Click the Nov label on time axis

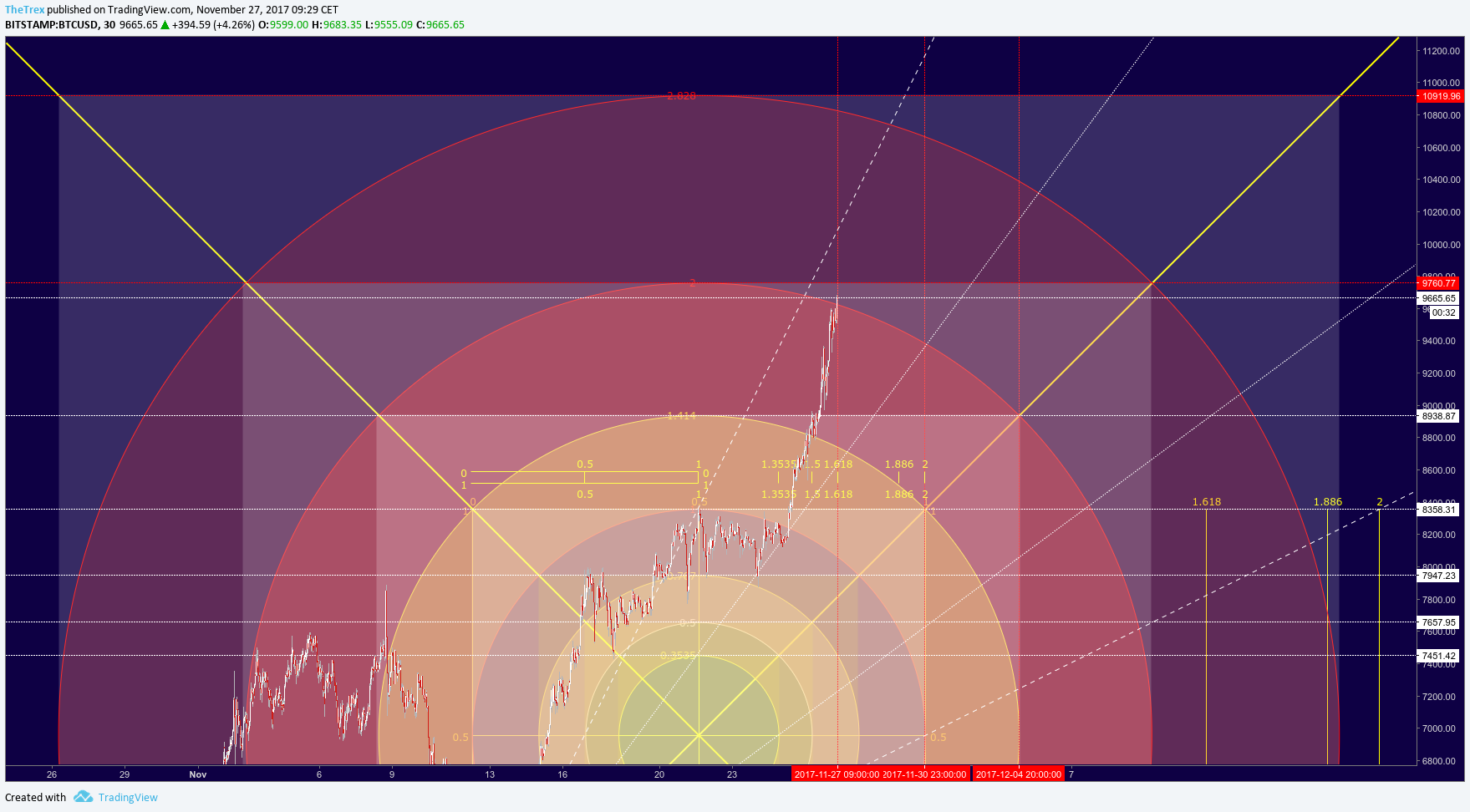(x=198, y=774)
